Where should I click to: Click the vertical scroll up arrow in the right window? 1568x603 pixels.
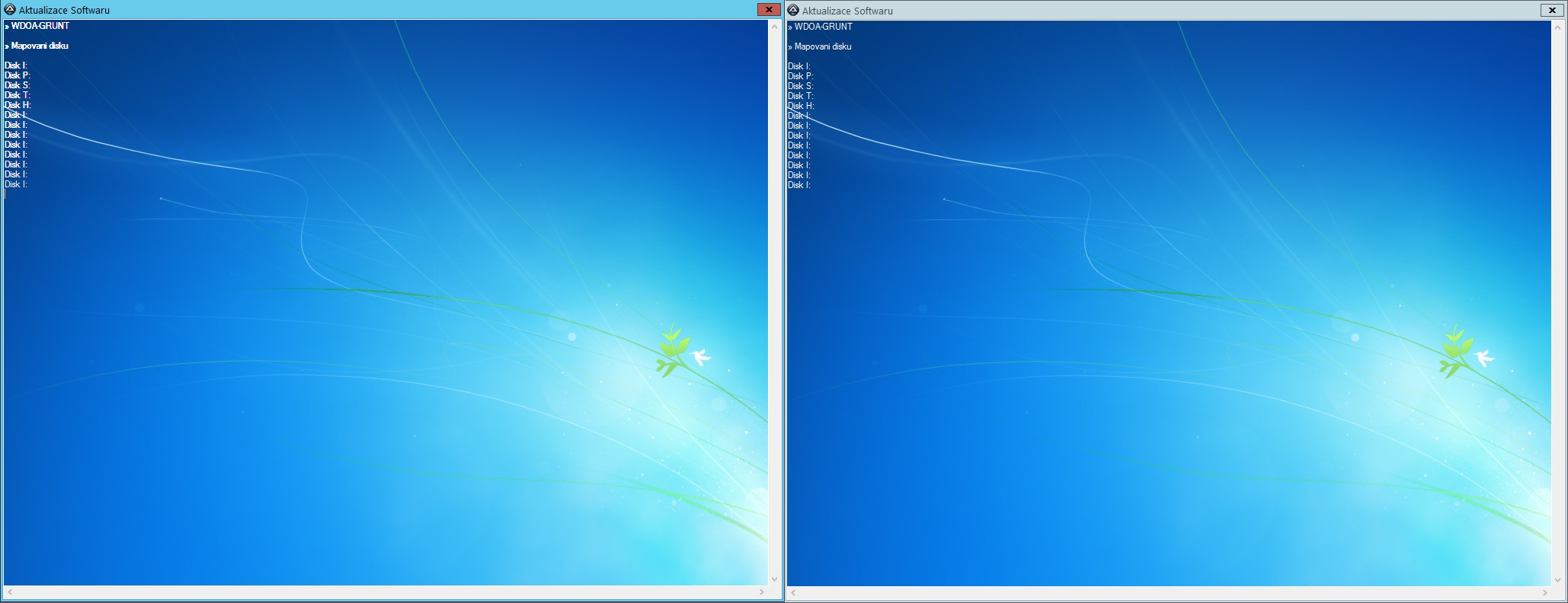pos(1557,27)
